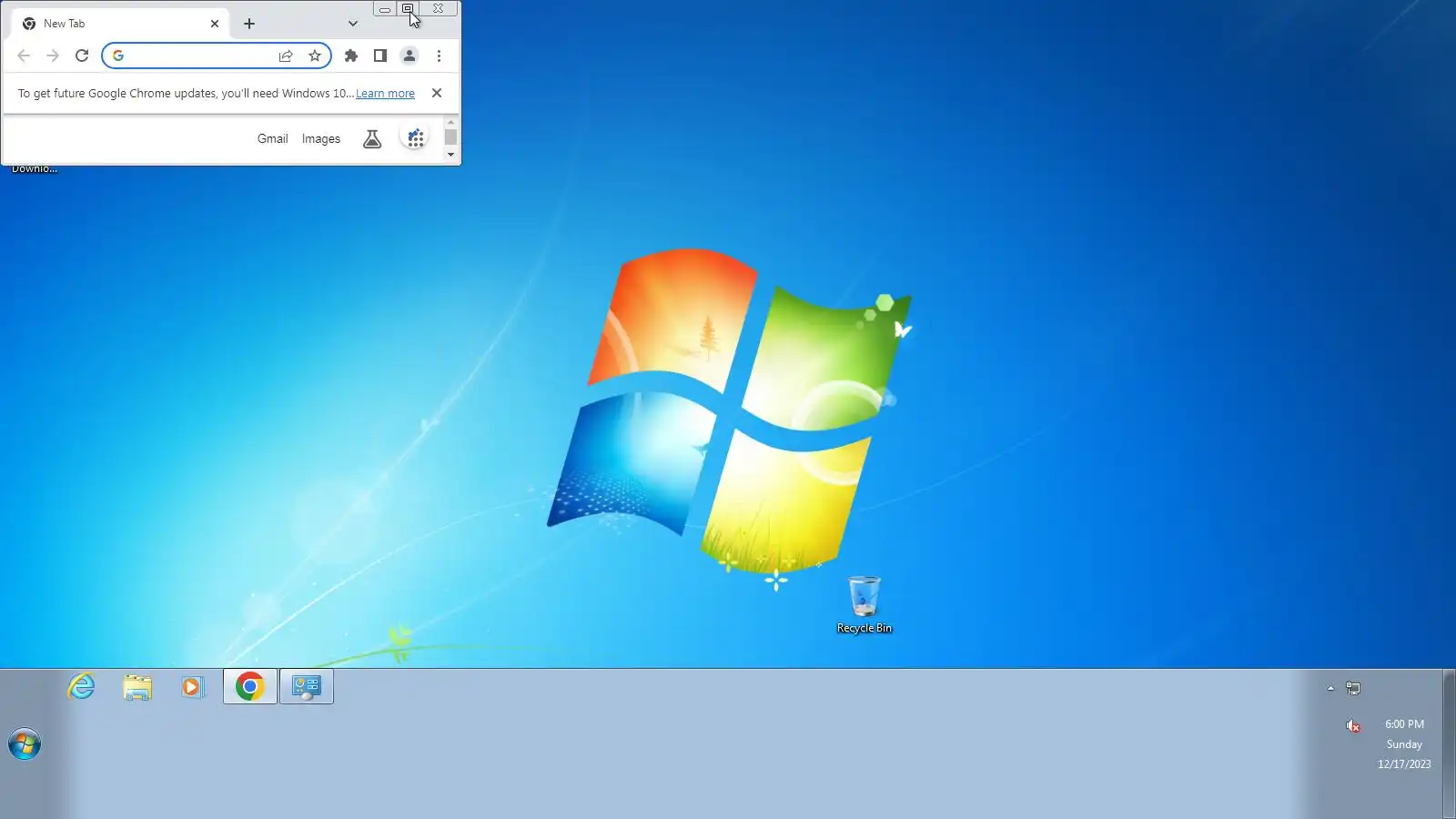Open a new tab with plus button
Image resolution: width=1456 pixels, height=819 pixels.
coord(249,24)
